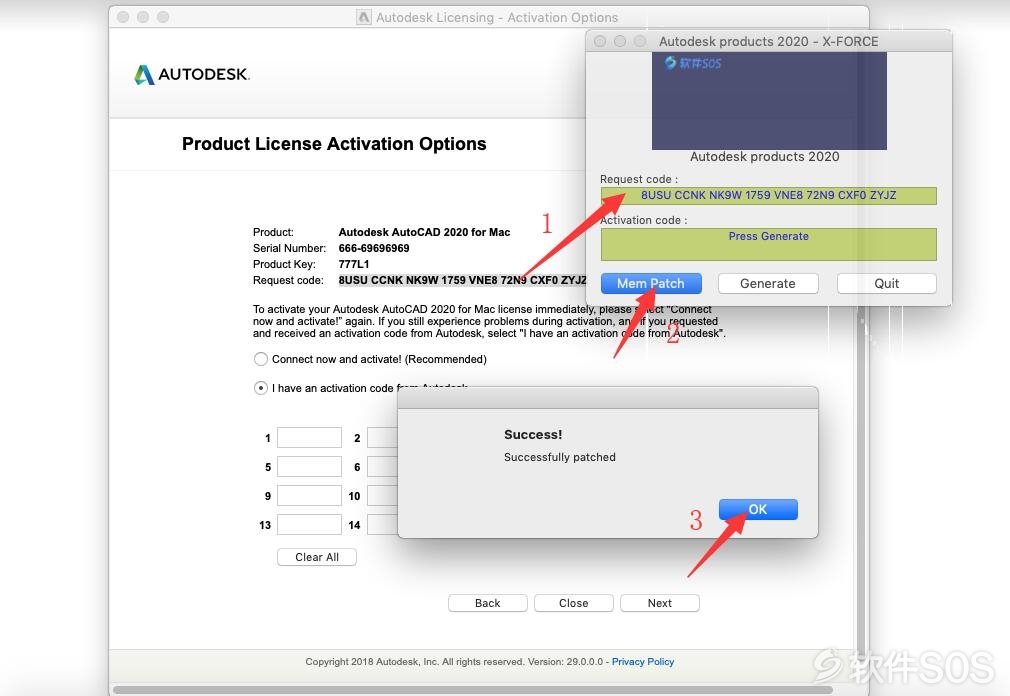Image resolution: width=1010 pixels, height=696 pixels.
Task: Open the Privacy Policy link
Action: pyautogui.click(x=643, y=662)
